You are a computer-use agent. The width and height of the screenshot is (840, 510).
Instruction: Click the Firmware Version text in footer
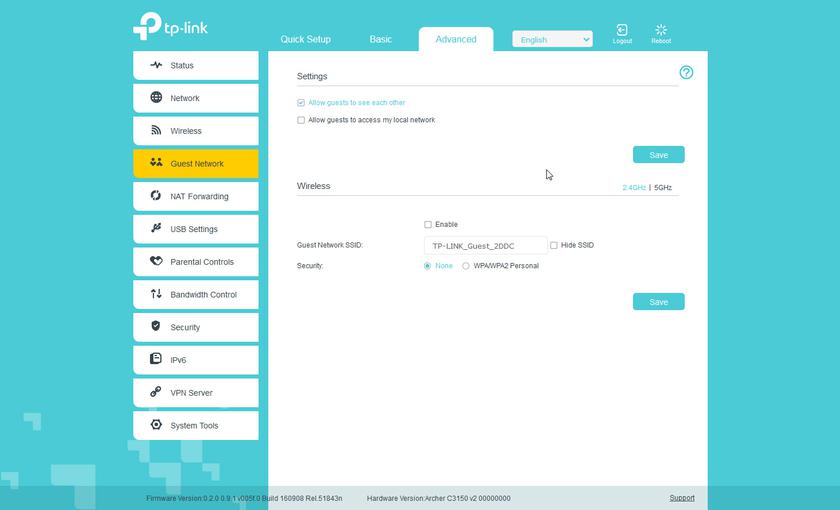244,498
